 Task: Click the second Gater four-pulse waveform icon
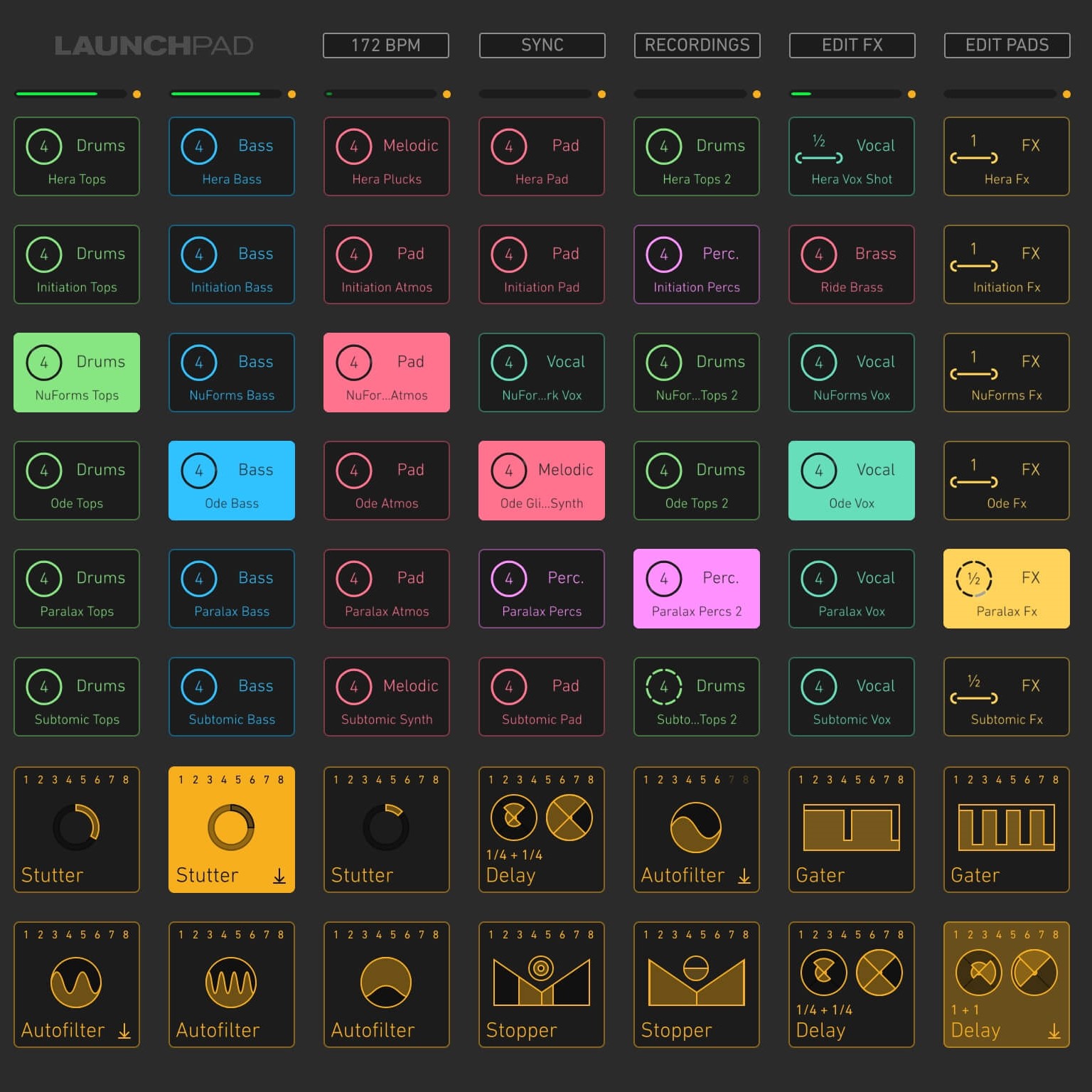(1007, 828)
